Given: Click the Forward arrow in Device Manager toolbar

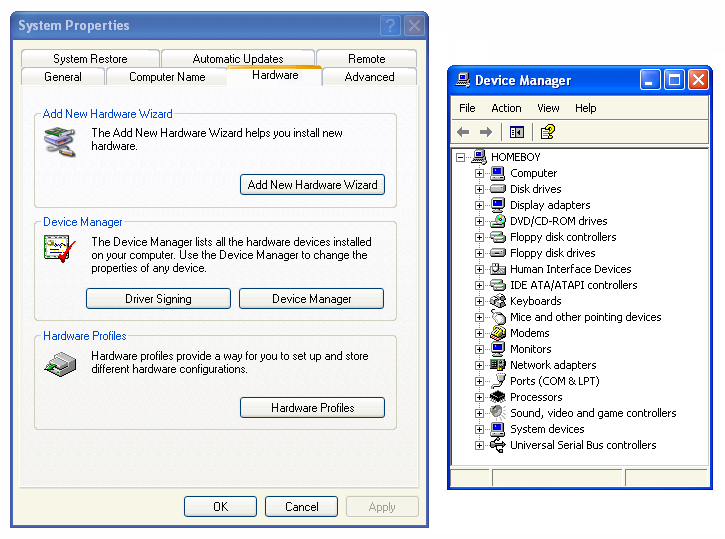Looking at the screenshot, I should tap(486, 132).
